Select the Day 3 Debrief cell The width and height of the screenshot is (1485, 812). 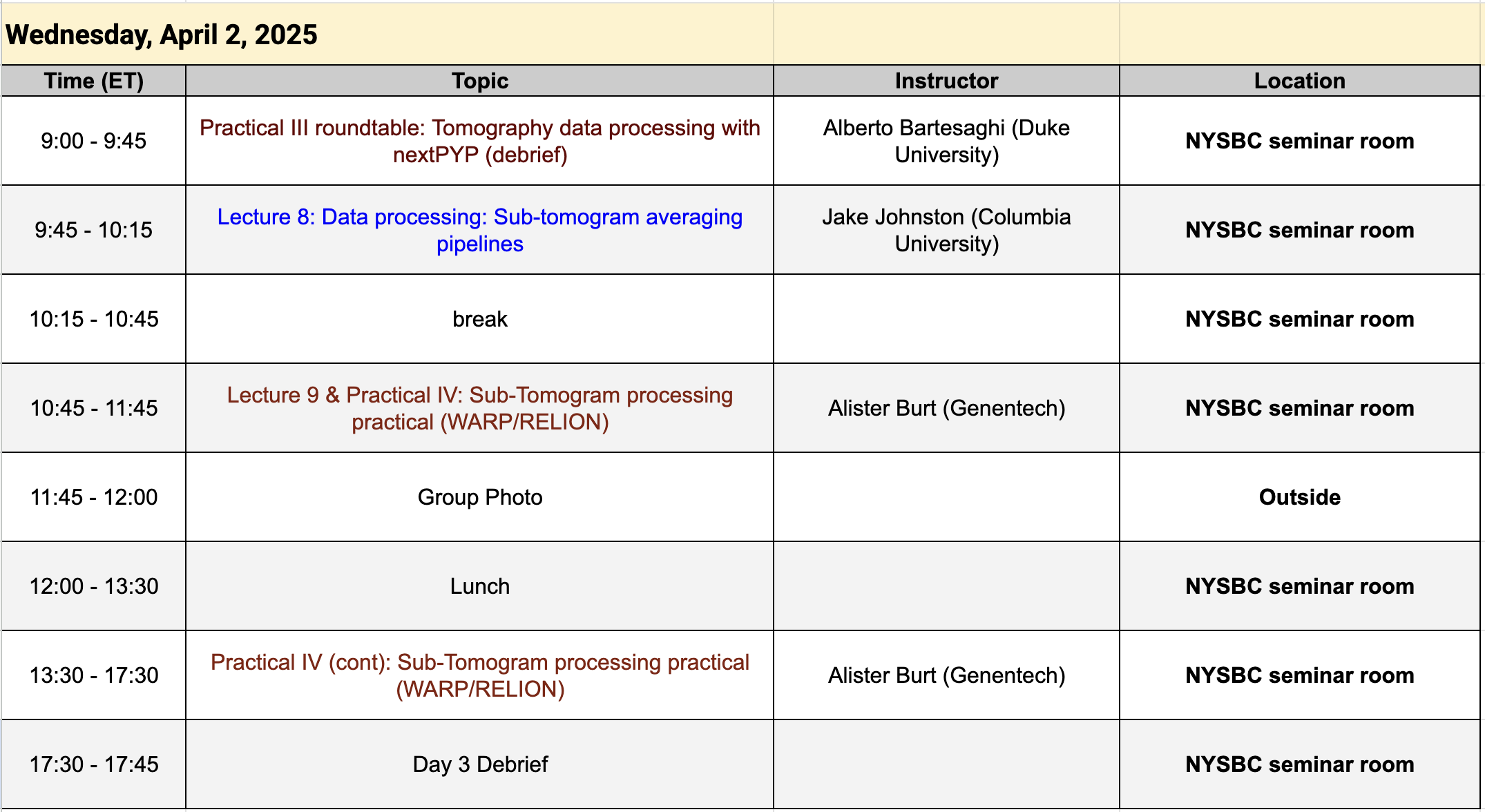pos(480,764)
